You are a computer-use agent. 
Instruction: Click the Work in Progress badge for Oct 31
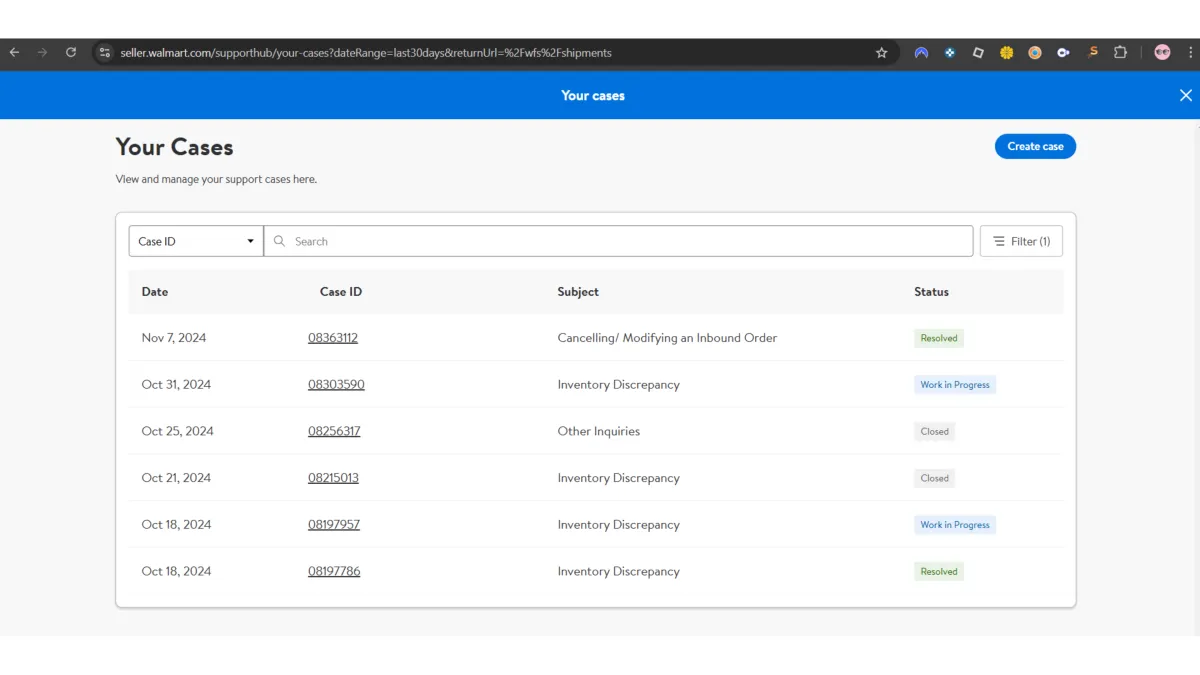[x=954, y=385]
